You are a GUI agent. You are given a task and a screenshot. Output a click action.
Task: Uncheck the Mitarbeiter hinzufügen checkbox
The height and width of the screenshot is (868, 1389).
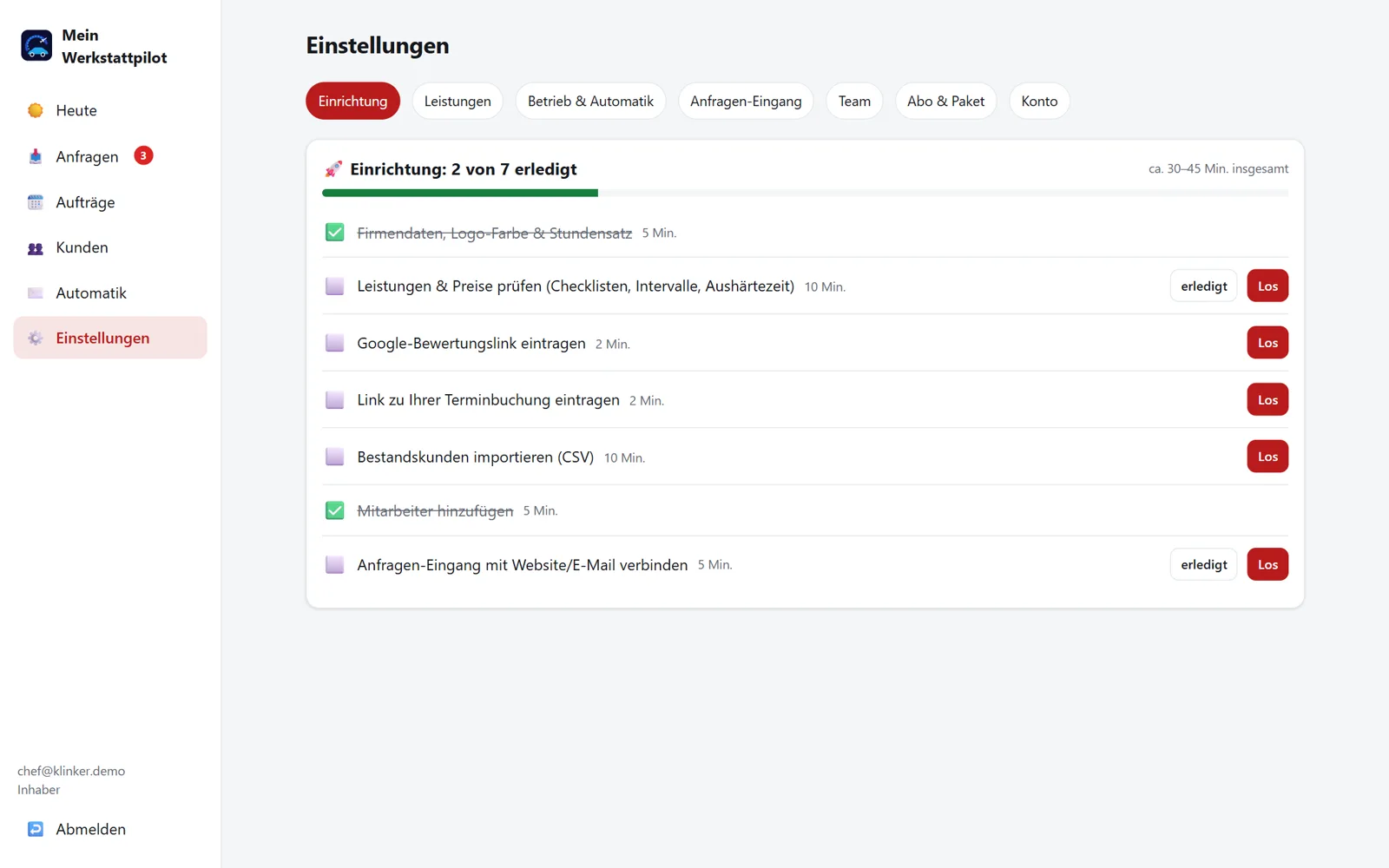pos(334,510)
